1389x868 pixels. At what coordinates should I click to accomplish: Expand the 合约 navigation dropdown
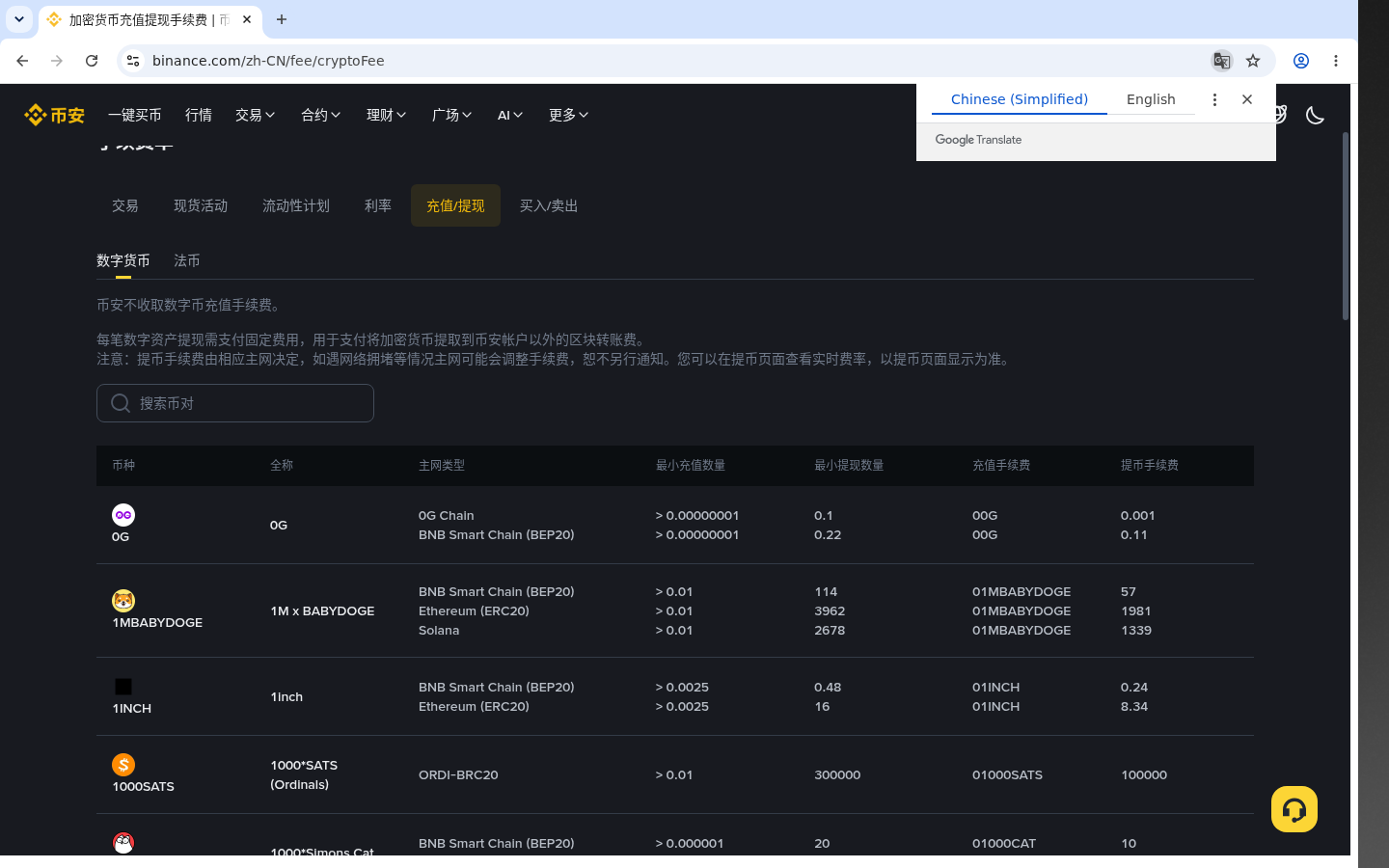point(321,115)
